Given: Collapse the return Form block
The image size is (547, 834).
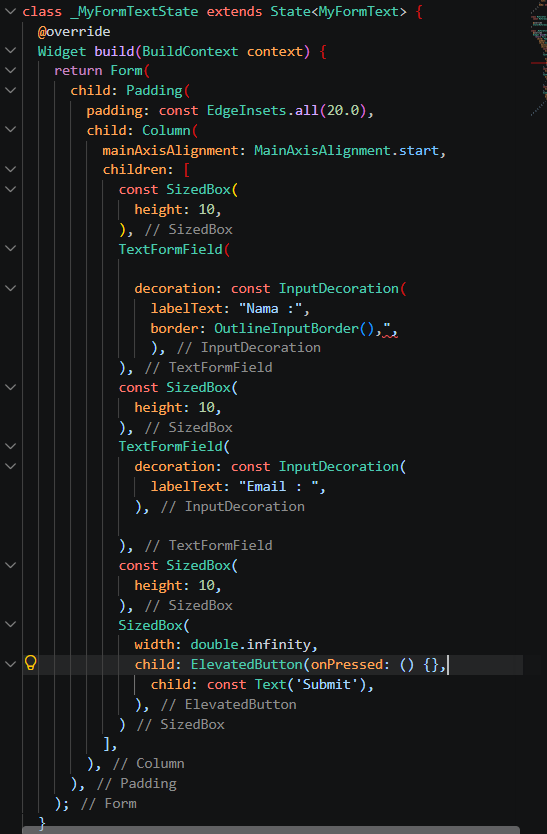Looking at the screenshot, I should pos(10,70).
